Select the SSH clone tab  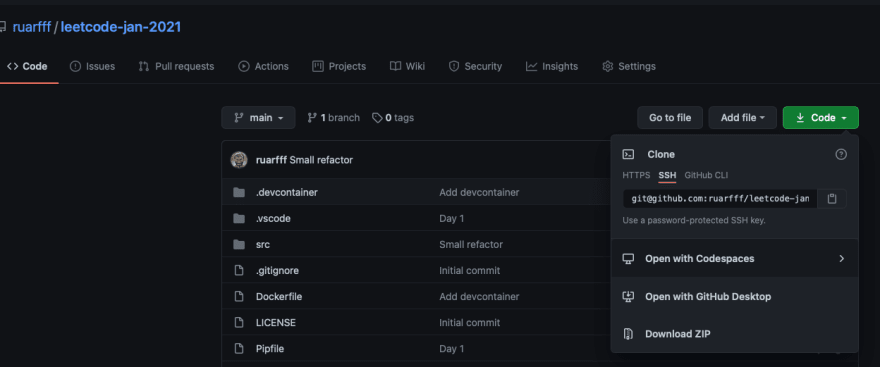click(667, 175)
